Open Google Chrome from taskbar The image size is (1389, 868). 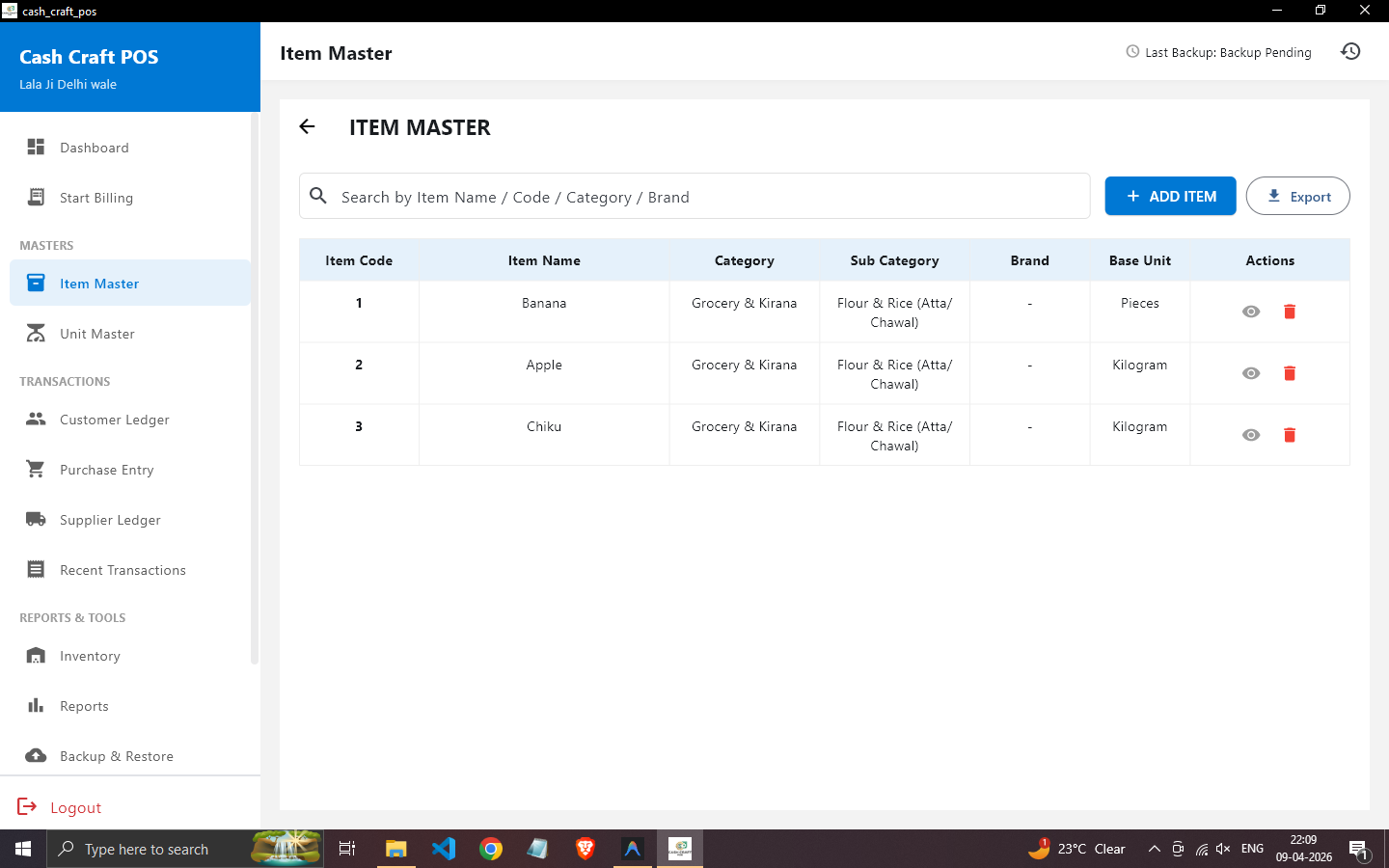point(491,849)
